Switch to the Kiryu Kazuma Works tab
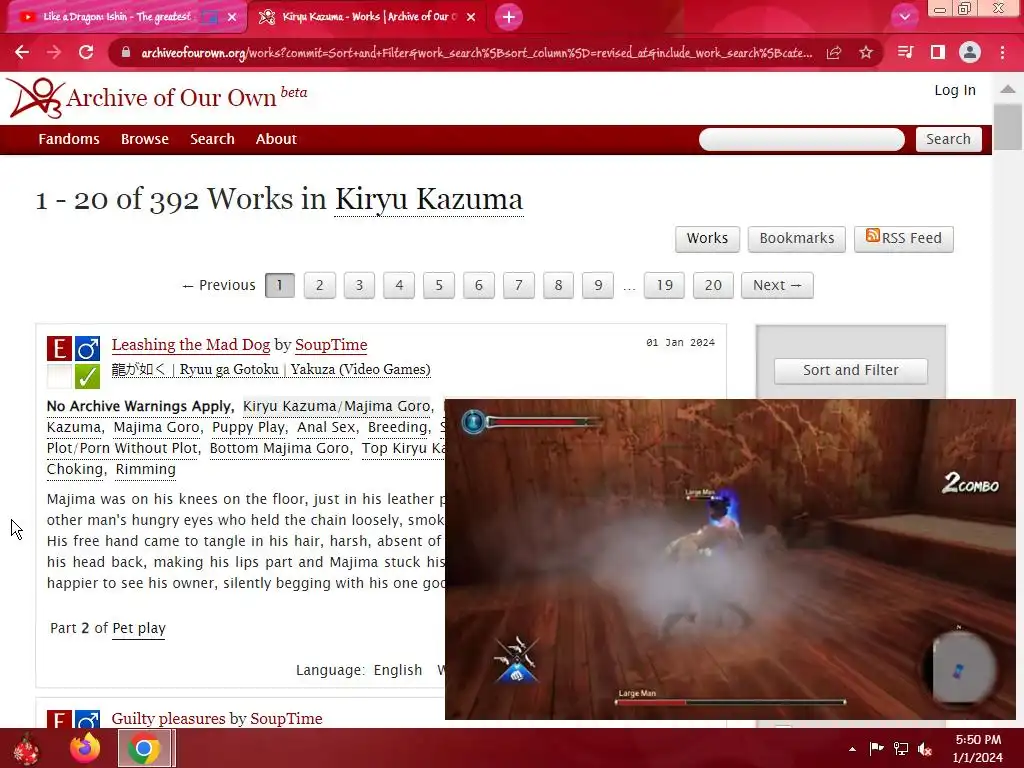Screen dimensions: 1024x768 pyautogui.click(x=370, y=17)
